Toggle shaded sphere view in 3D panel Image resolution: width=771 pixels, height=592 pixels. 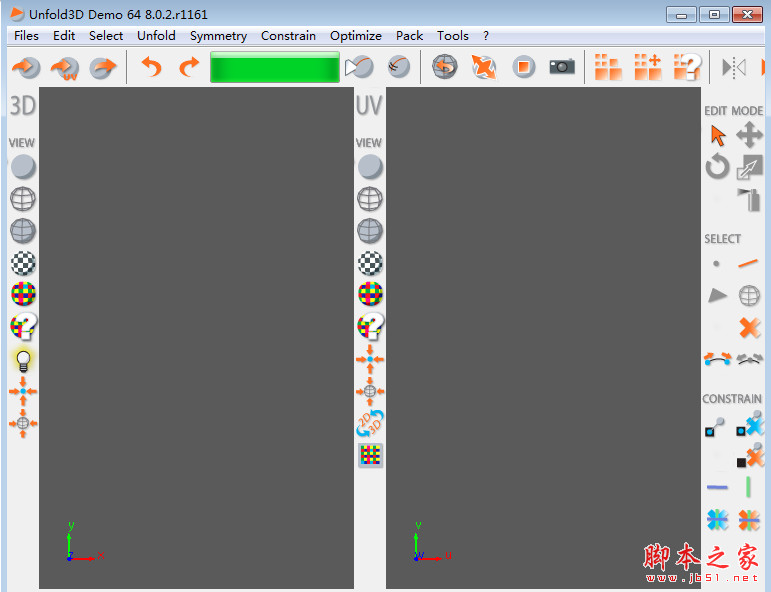(23, 167)
